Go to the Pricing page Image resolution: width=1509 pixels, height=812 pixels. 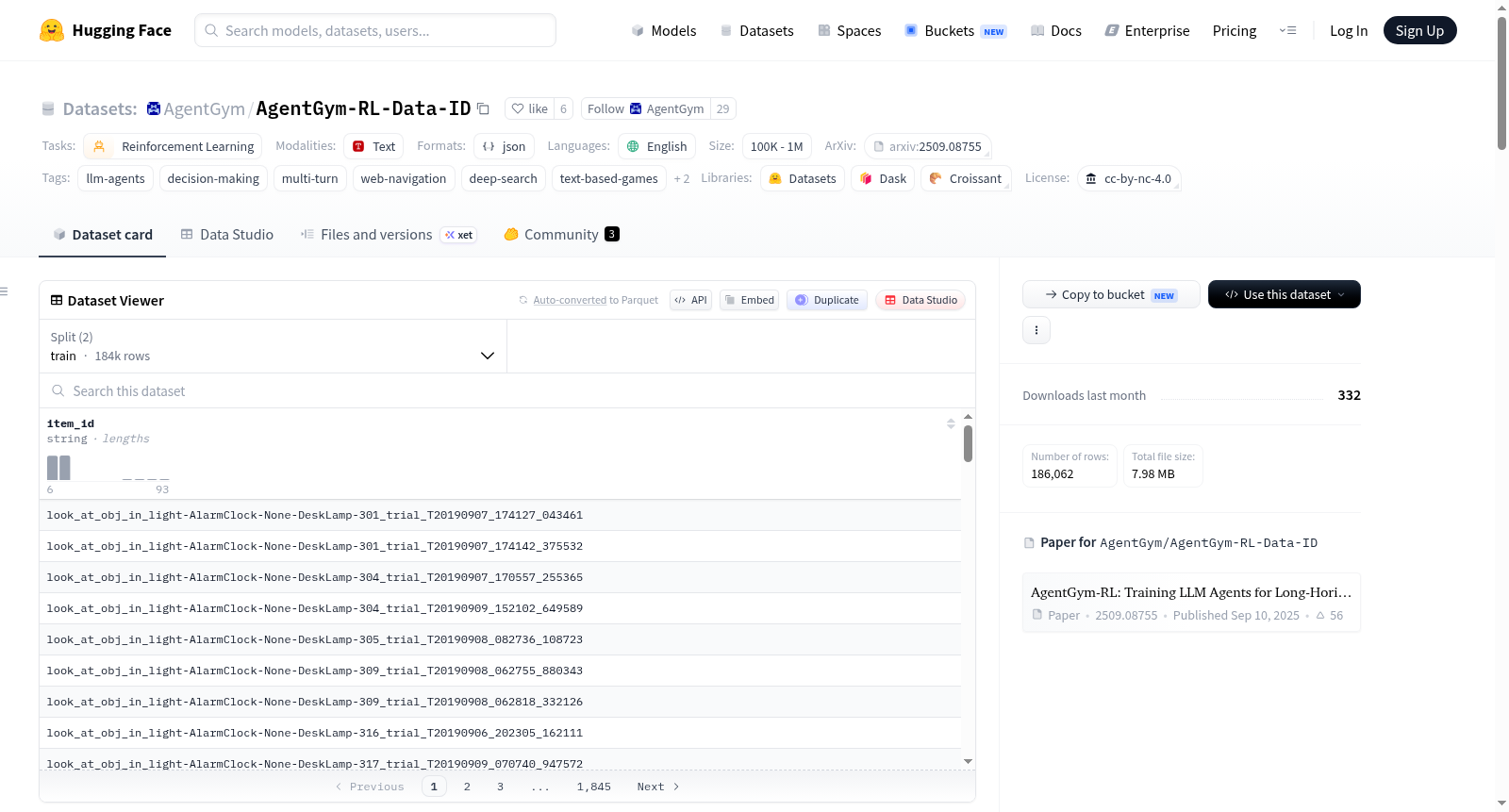click(1235, 30)
